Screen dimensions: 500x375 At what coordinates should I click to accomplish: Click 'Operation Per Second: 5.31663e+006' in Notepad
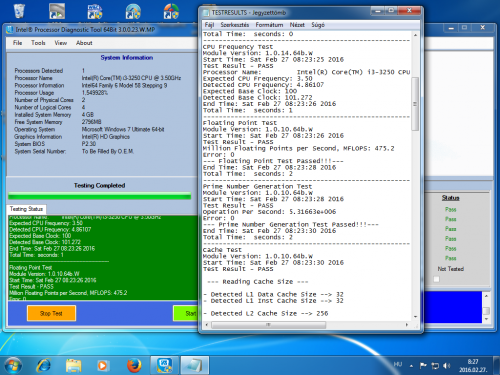269,212
